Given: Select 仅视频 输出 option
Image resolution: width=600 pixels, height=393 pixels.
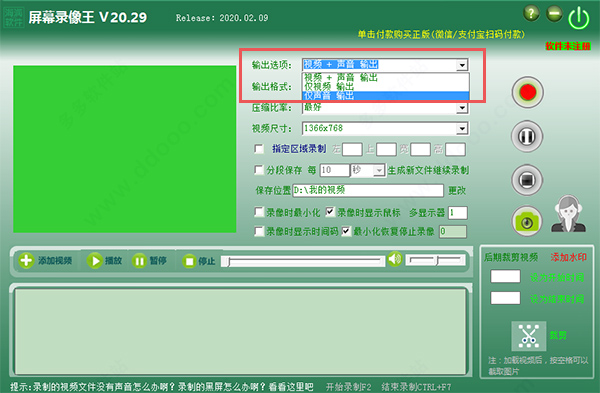Looking at the screenshot, I should pos(386,87).
